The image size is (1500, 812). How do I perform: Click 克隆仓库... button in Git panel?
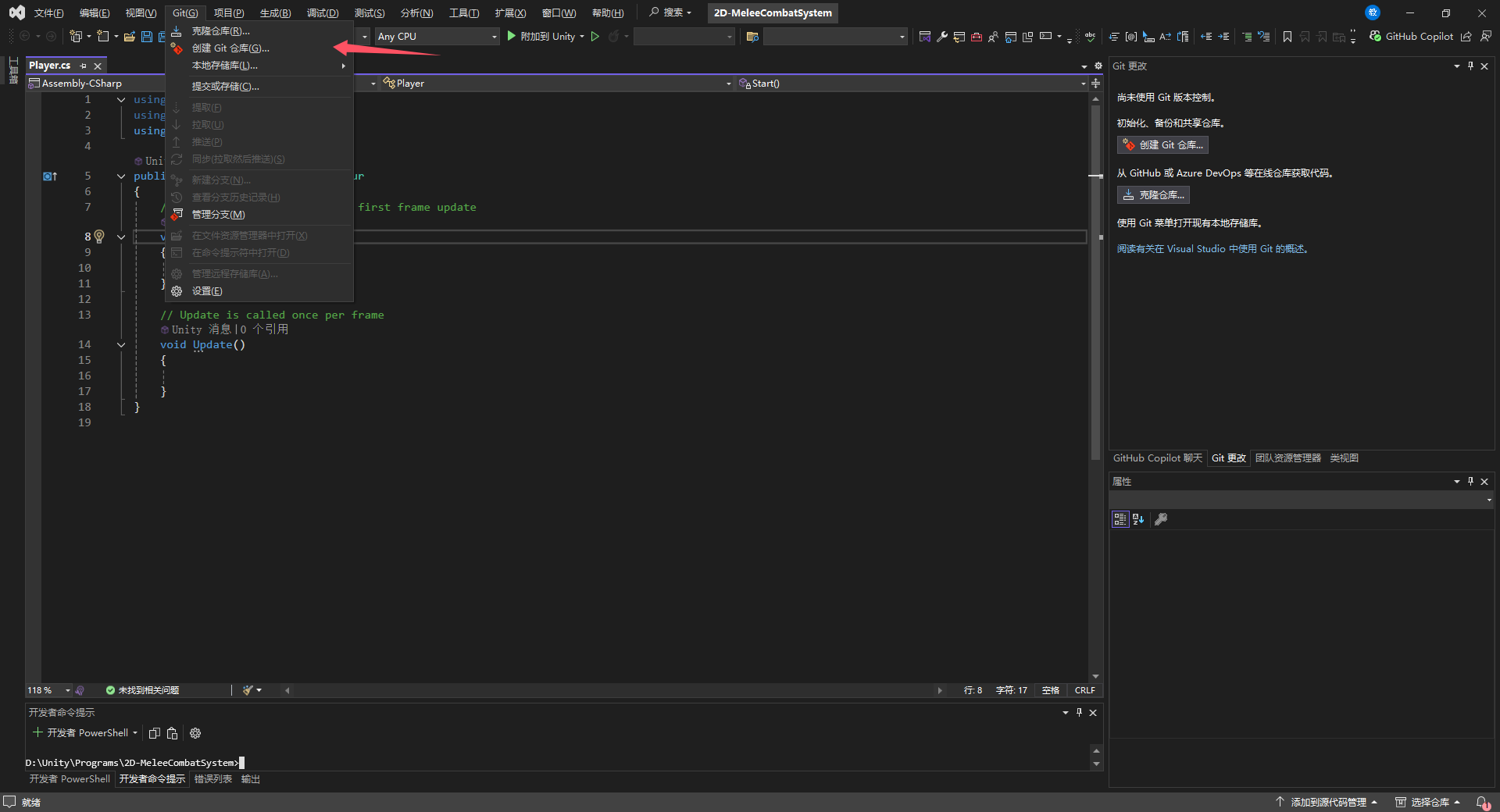(1153, 195)
